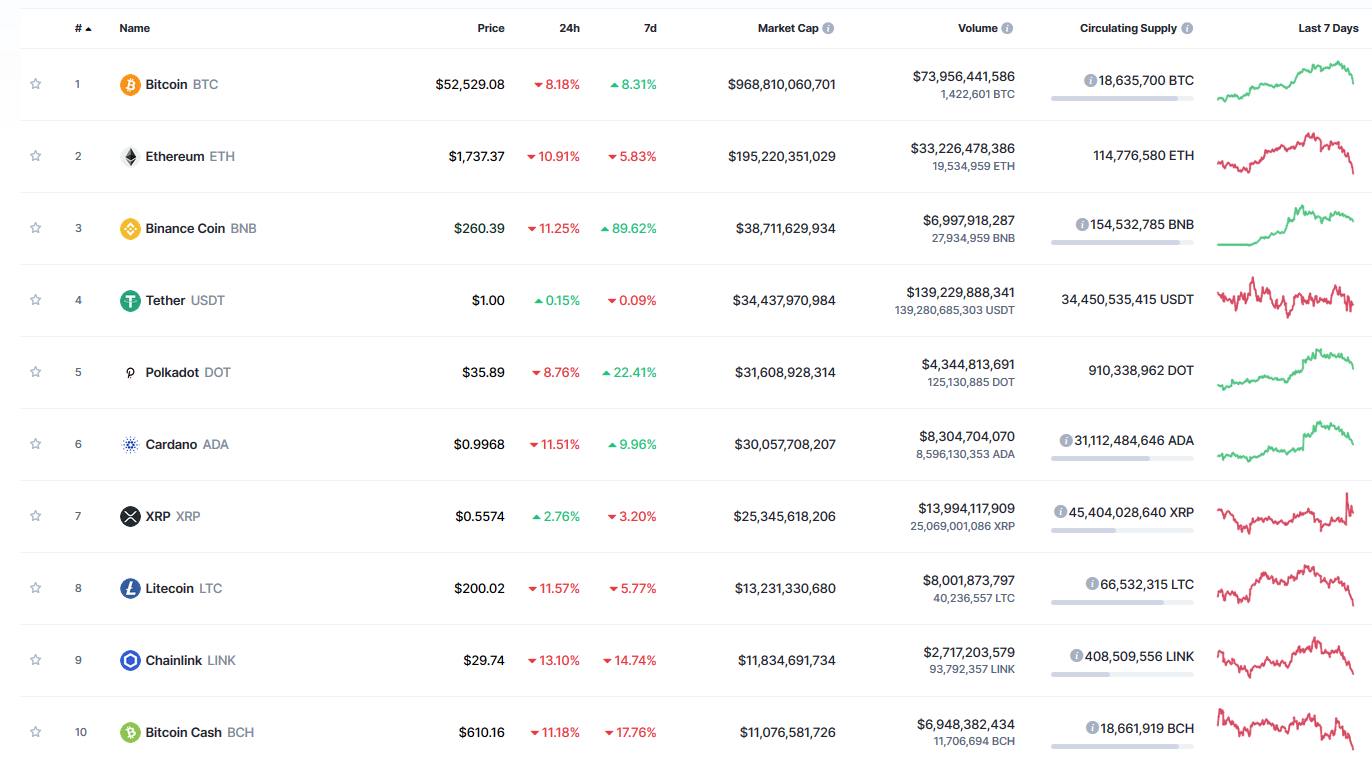Image resolution: width=1372 pixels, height=768 pixels.
Task: Toggle the XRP watchlist star
Action: tap(36, 516)
